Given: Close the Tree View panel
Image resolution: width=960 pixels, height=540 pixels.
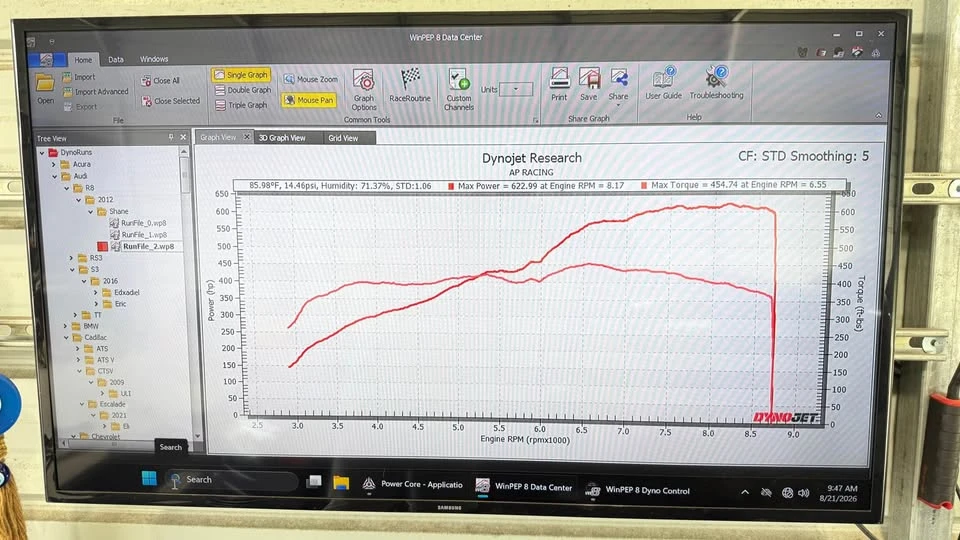Looking at the screenshot, I should click(x=183, y=138).
